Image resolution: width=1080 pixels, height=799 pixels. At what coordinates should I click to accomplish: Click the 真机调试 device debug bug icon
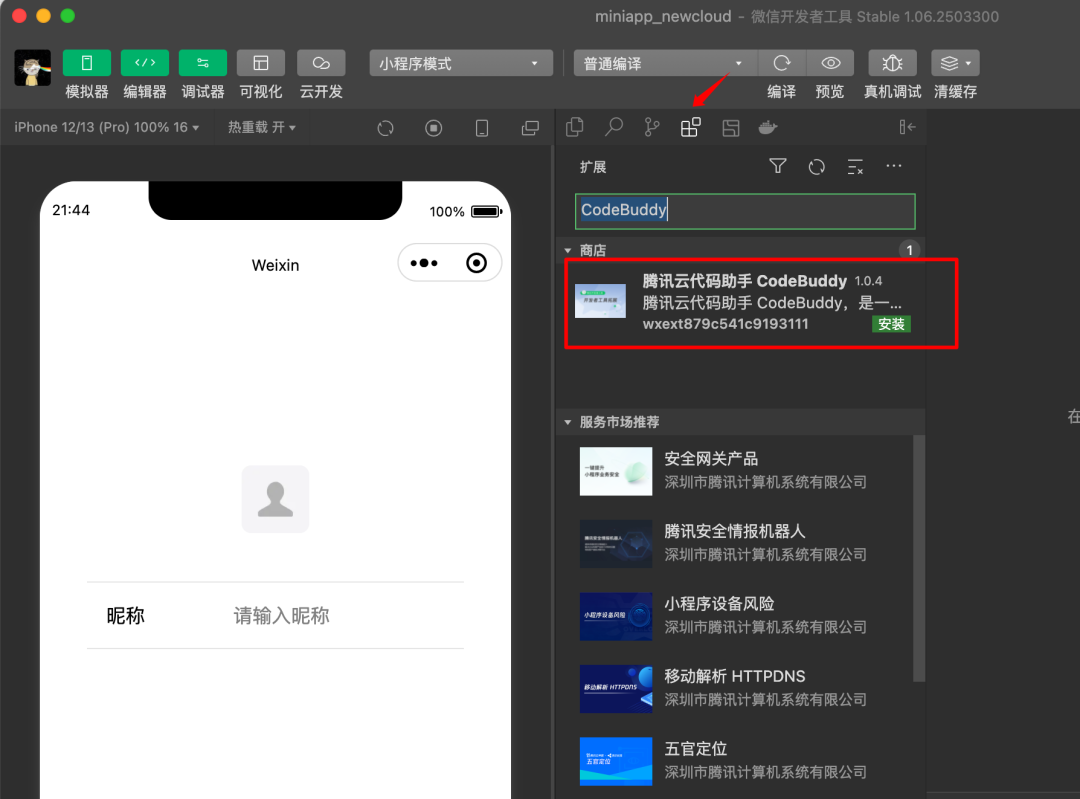pyautogui.click(x=892, y=63)
